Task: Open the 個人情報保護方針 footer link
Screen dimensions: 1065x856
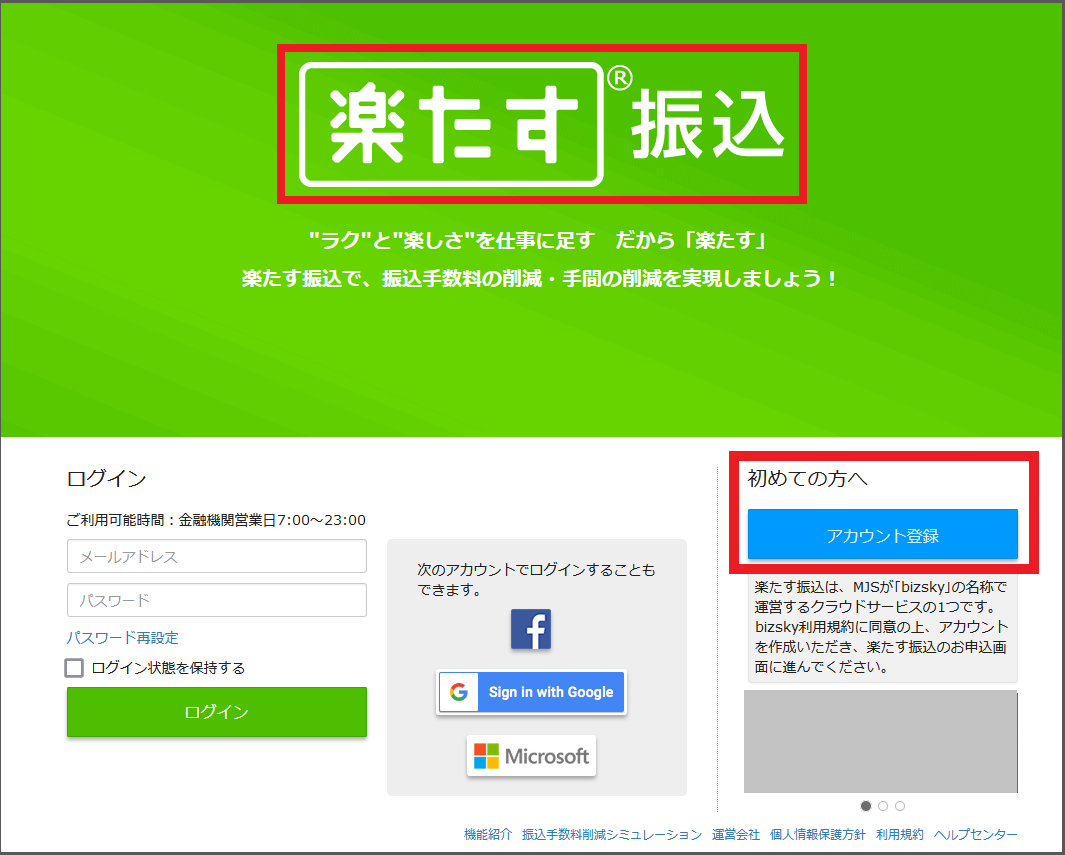Action: [x=818, y=834]
